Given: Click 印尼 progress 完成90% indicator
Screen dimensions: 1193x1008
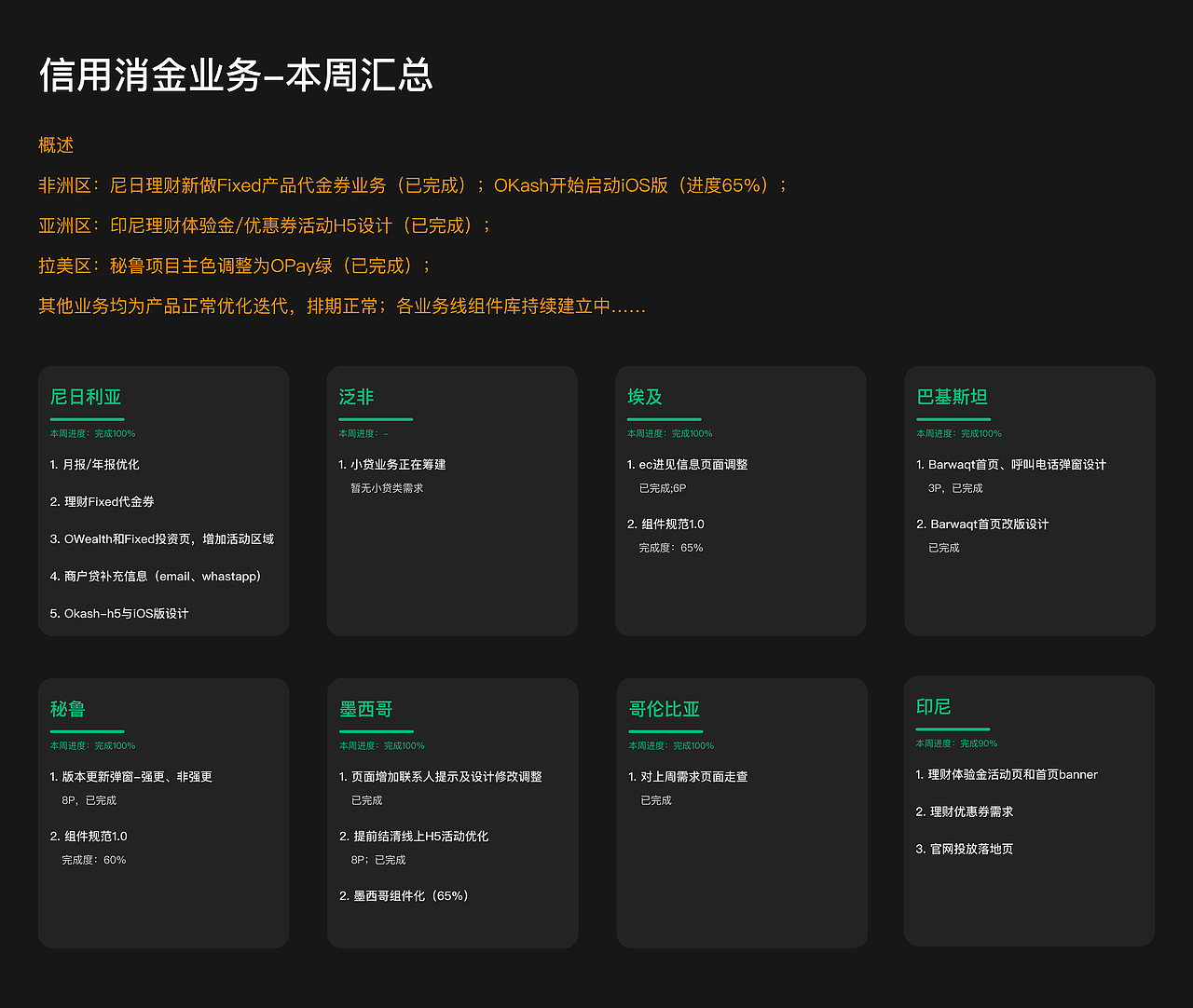Looking at the screenshot, I should pos(953,743).
